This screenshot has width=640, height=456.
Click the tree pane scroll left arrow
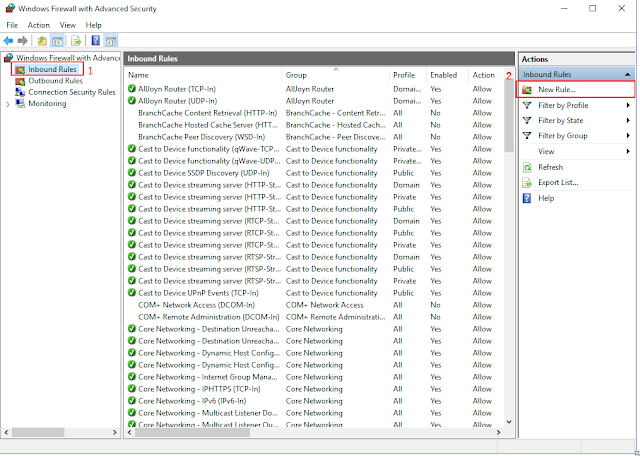click(7, 432)
